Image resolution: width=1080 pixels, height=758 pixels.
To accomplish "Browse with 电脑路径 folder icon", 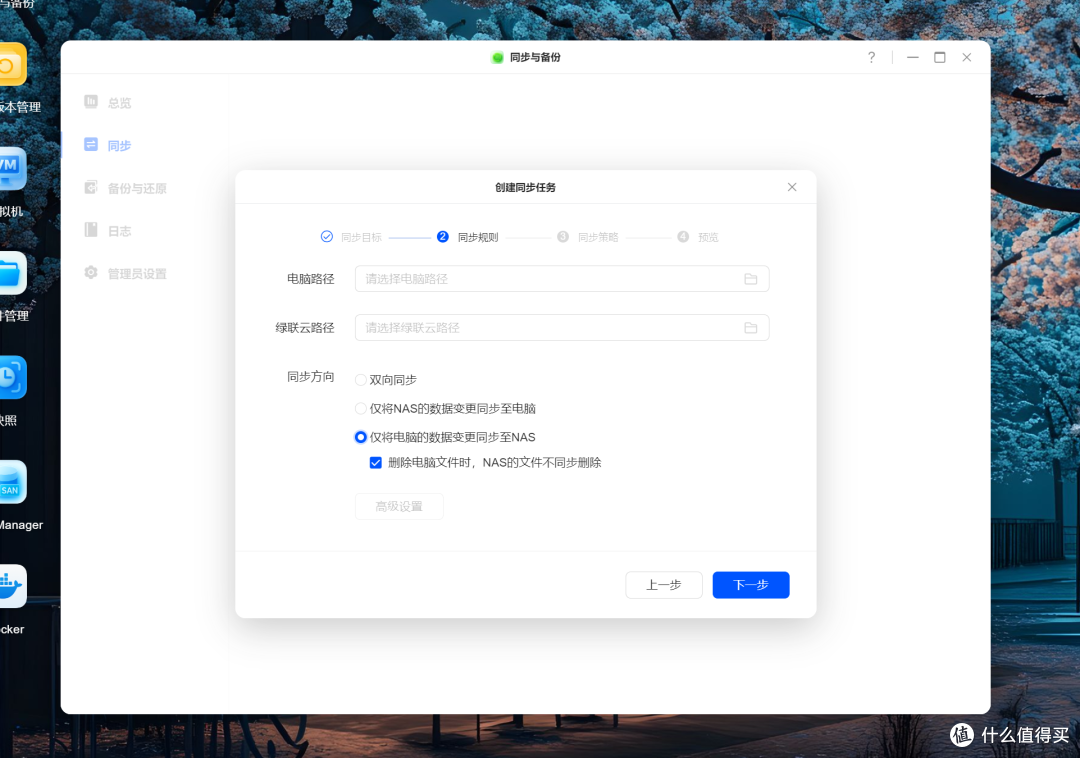I will click(x=751, y=279).
